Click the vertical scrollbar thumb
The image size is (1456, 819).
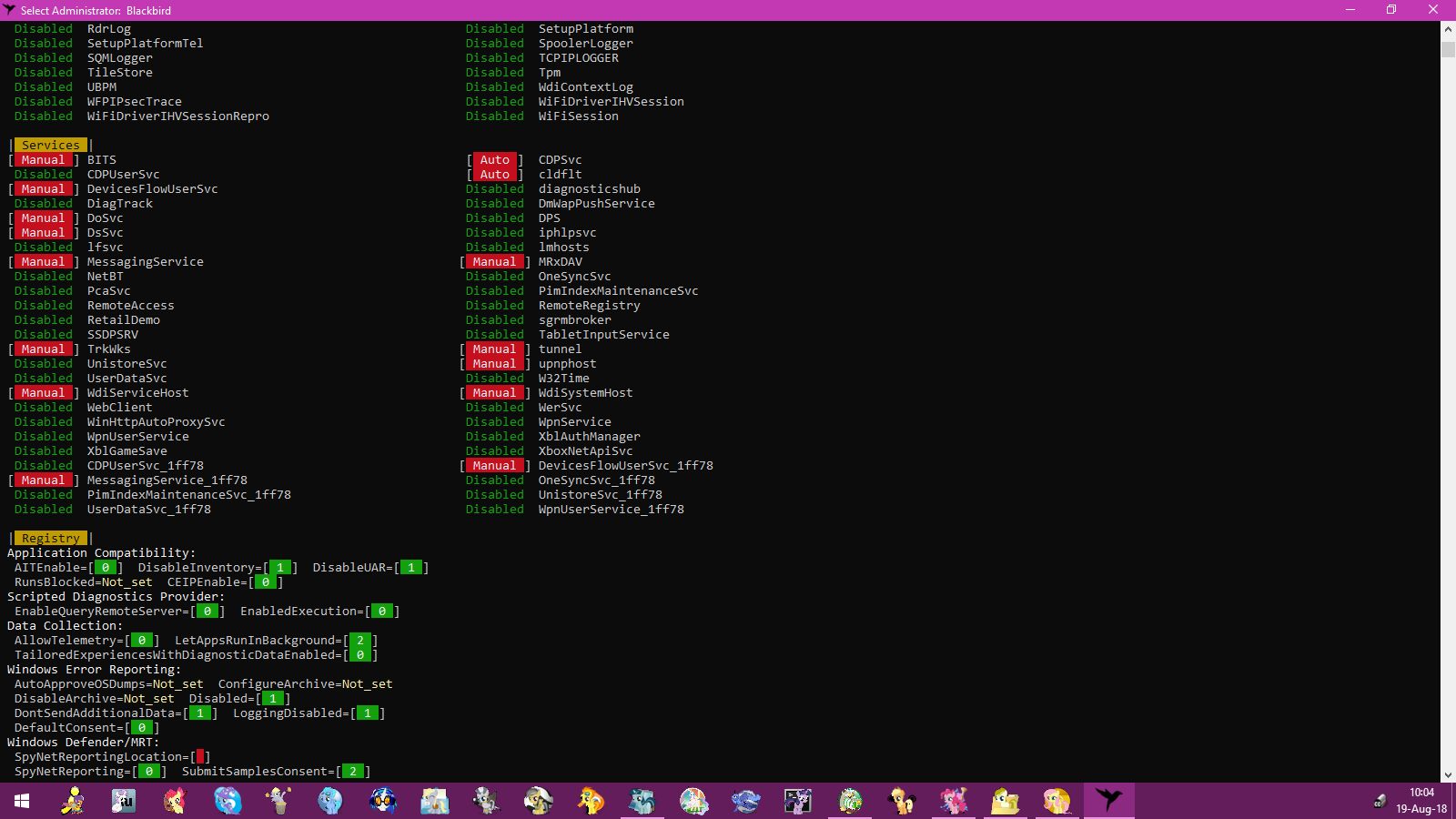click(x=1448, y=48)
